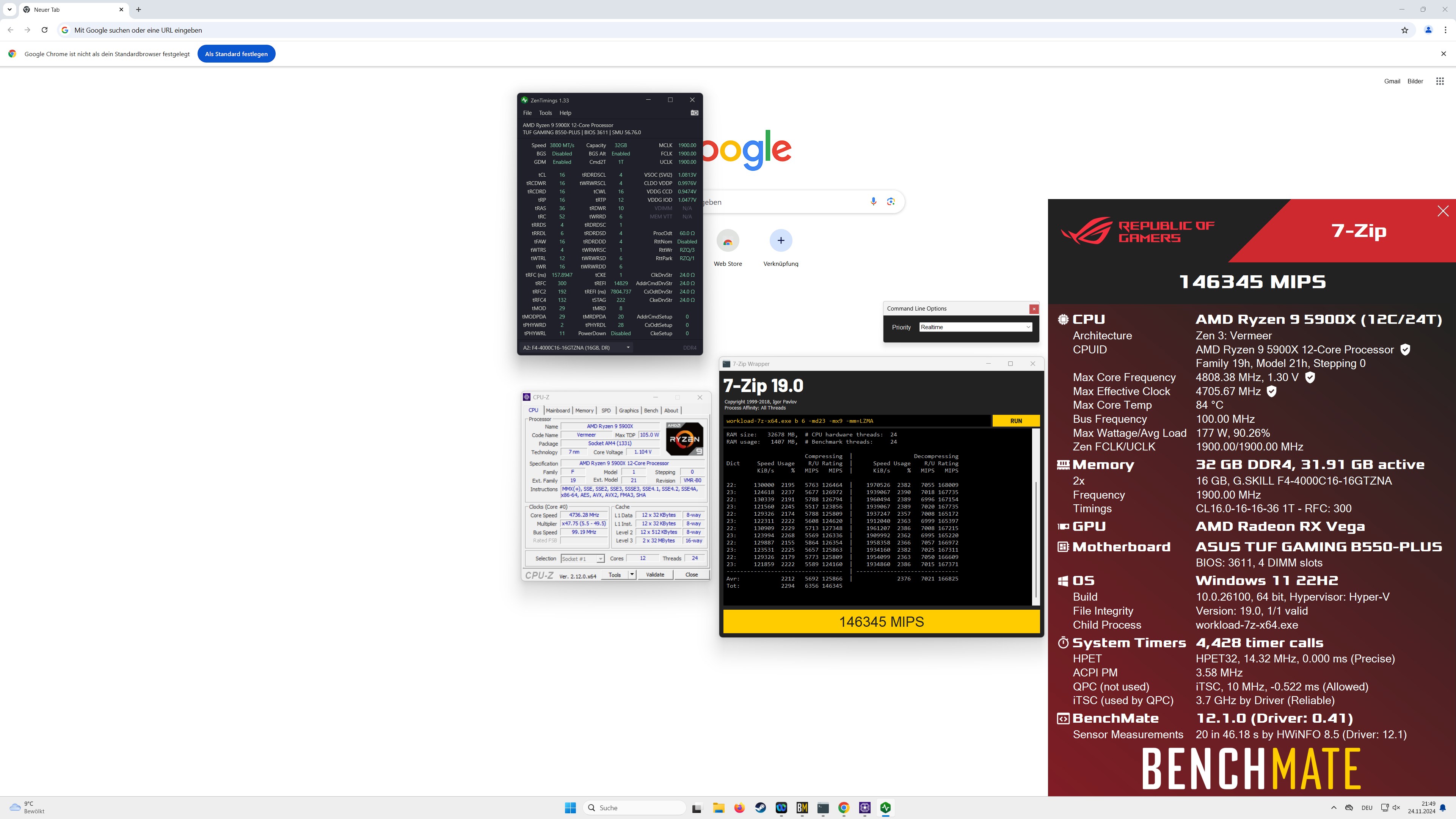1456x819 pixels.
Task: Click the Google voice search microphone
Action: coord(873,202)
